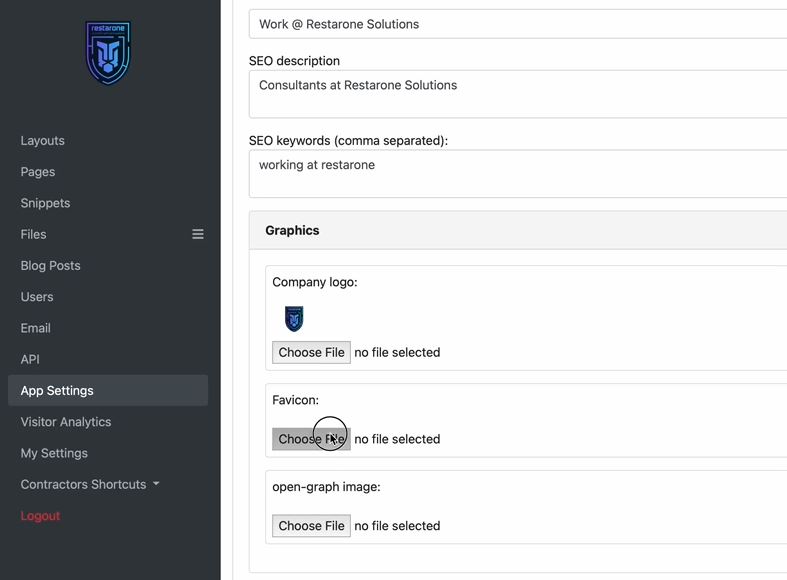Choose a file for Favicon
The image size is (787, 580).
pos(311,439)
